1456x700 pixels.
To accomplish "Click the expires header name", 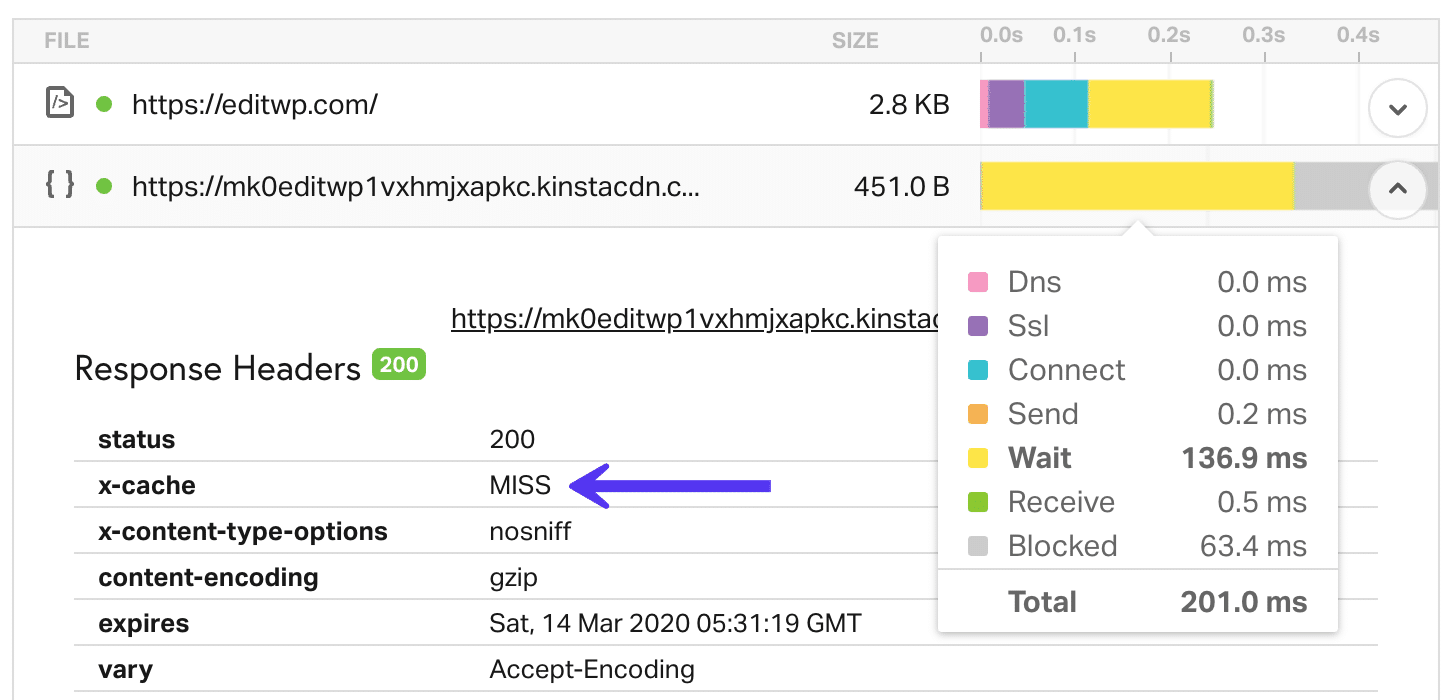I will [x=144, y=625].
